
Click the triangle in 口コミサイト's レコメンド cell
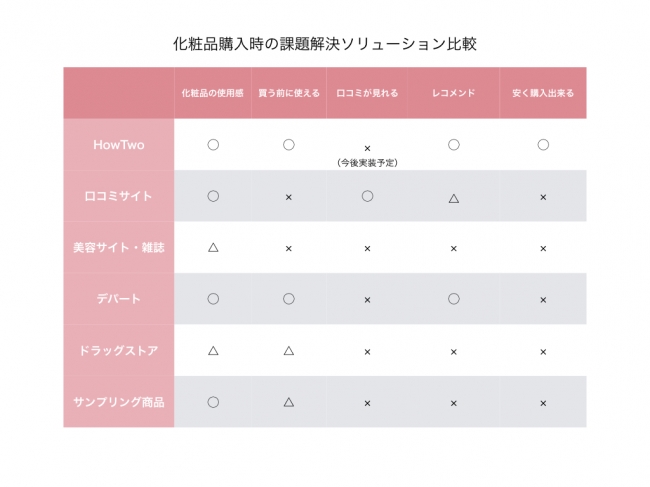tap(453, 198)
